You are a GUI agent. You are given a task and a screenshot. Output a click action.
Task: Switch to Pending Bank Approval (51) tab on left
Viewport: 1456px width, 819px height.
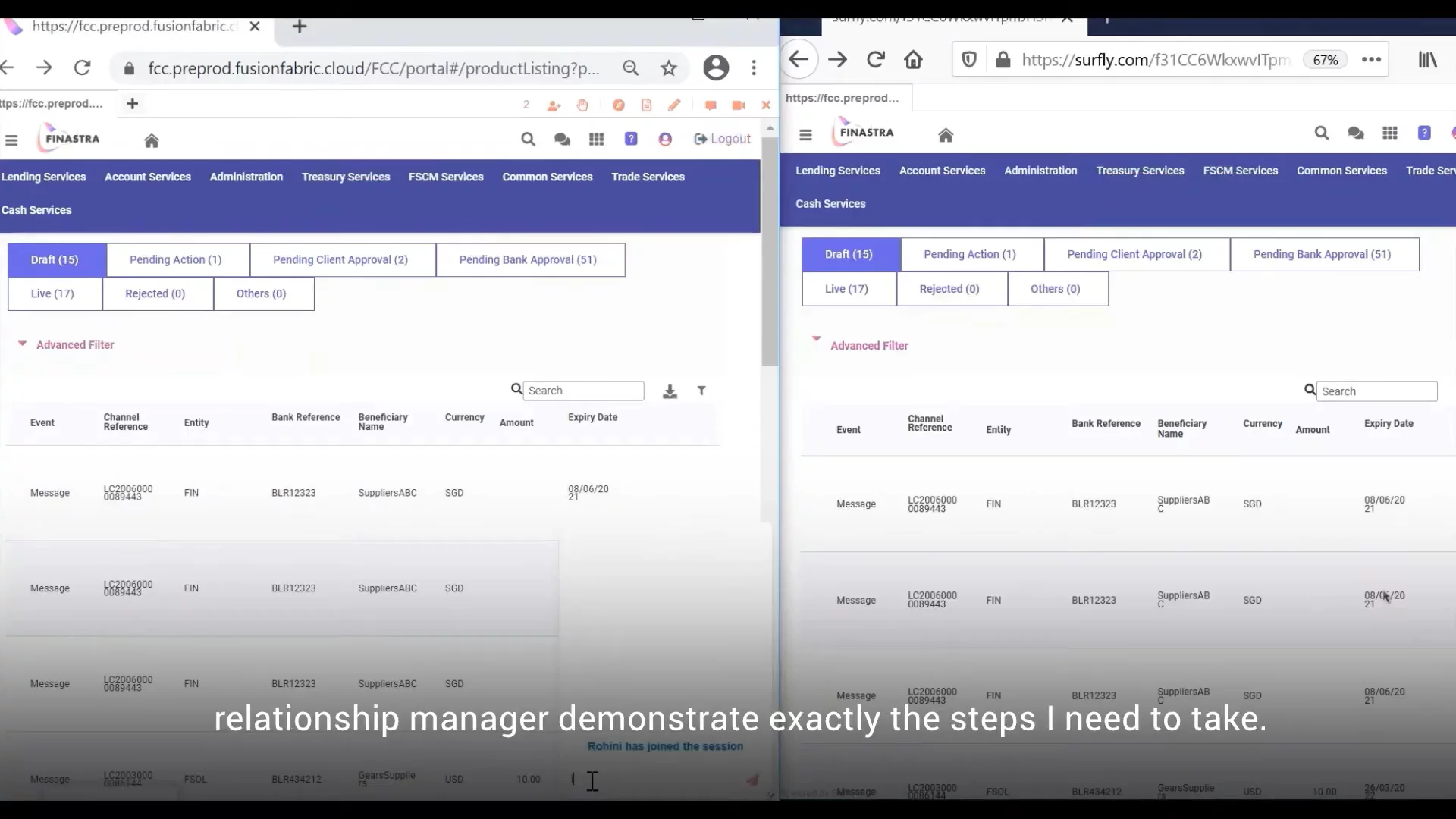(528, 259)
